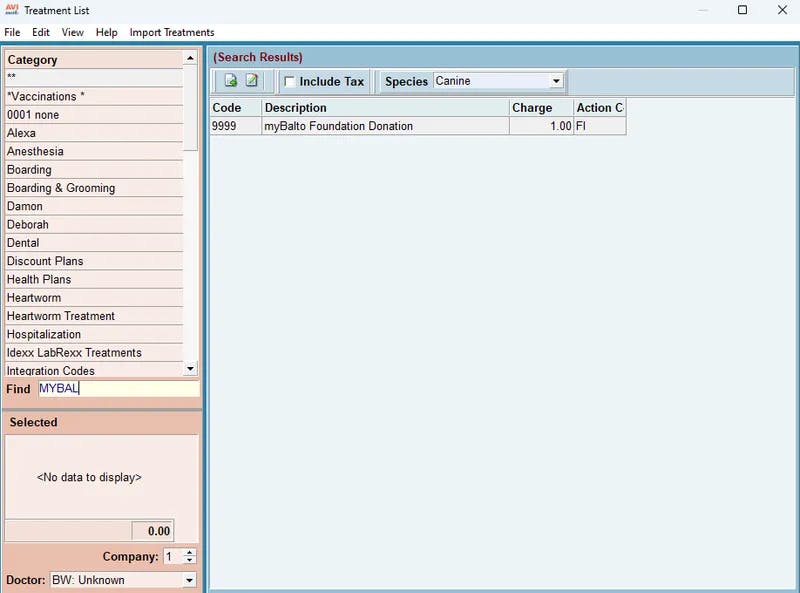The height and width of the screenshot is (593, 800).
Task: Select the Anesthesia category
Action: point(94,152)
